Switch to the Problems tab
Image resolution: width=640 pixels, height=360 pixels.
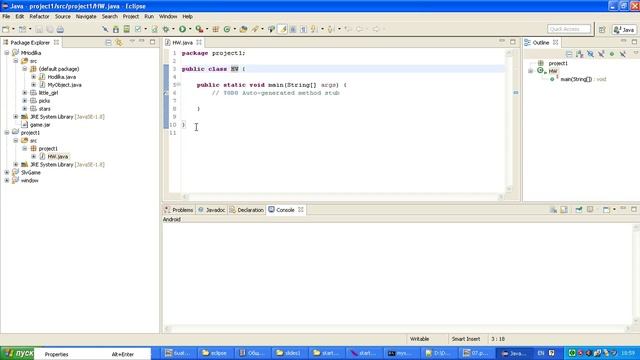point(179,210)
